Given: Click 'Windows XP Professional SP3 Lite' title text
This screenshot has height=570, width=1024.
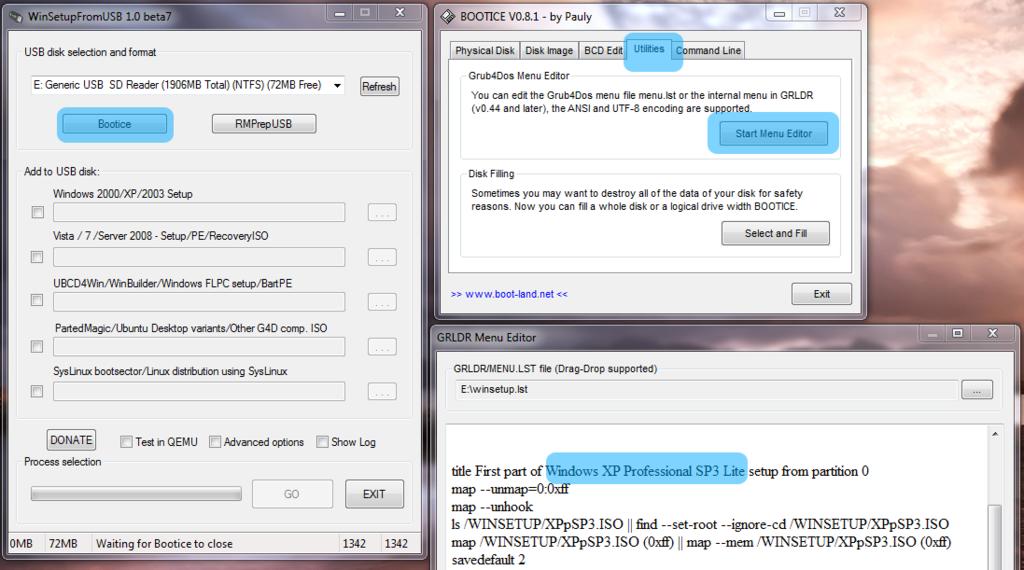Looking at the screenshot, I should click(x=645, y=471).
